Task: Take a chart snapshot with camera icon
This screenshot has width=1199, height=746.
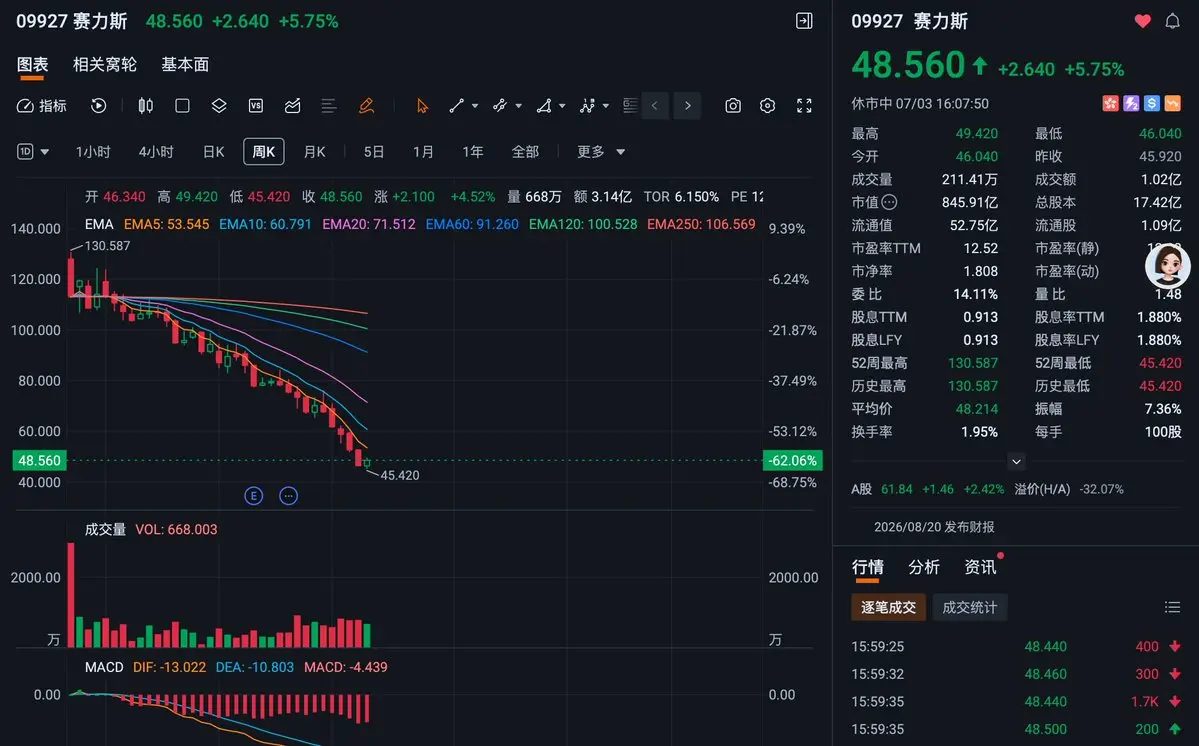Action: coord(733,105)
